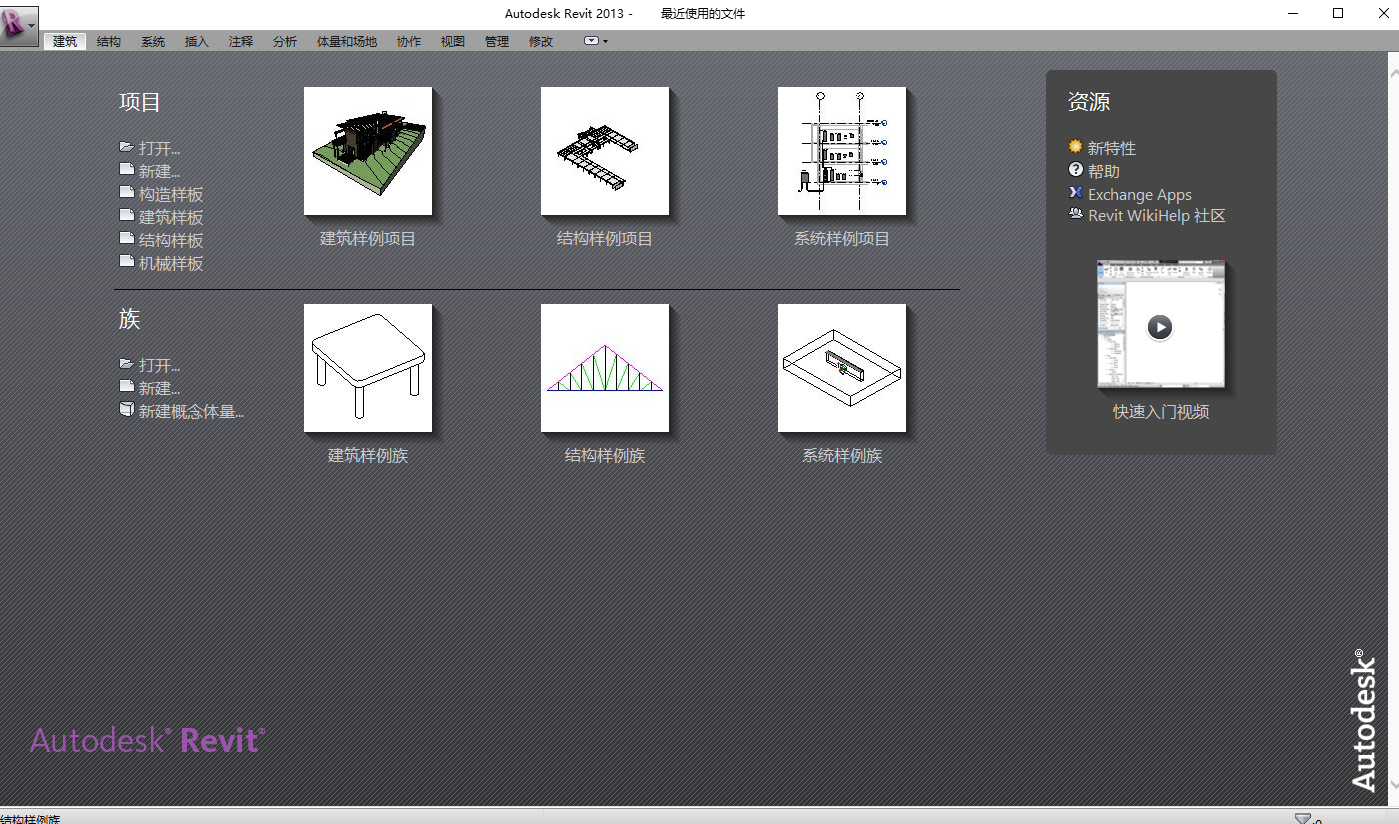Open 帮助 via the question mark icon
Image resolution: width=1399 pixels, height=824 pixels.
coord(1074,170)
